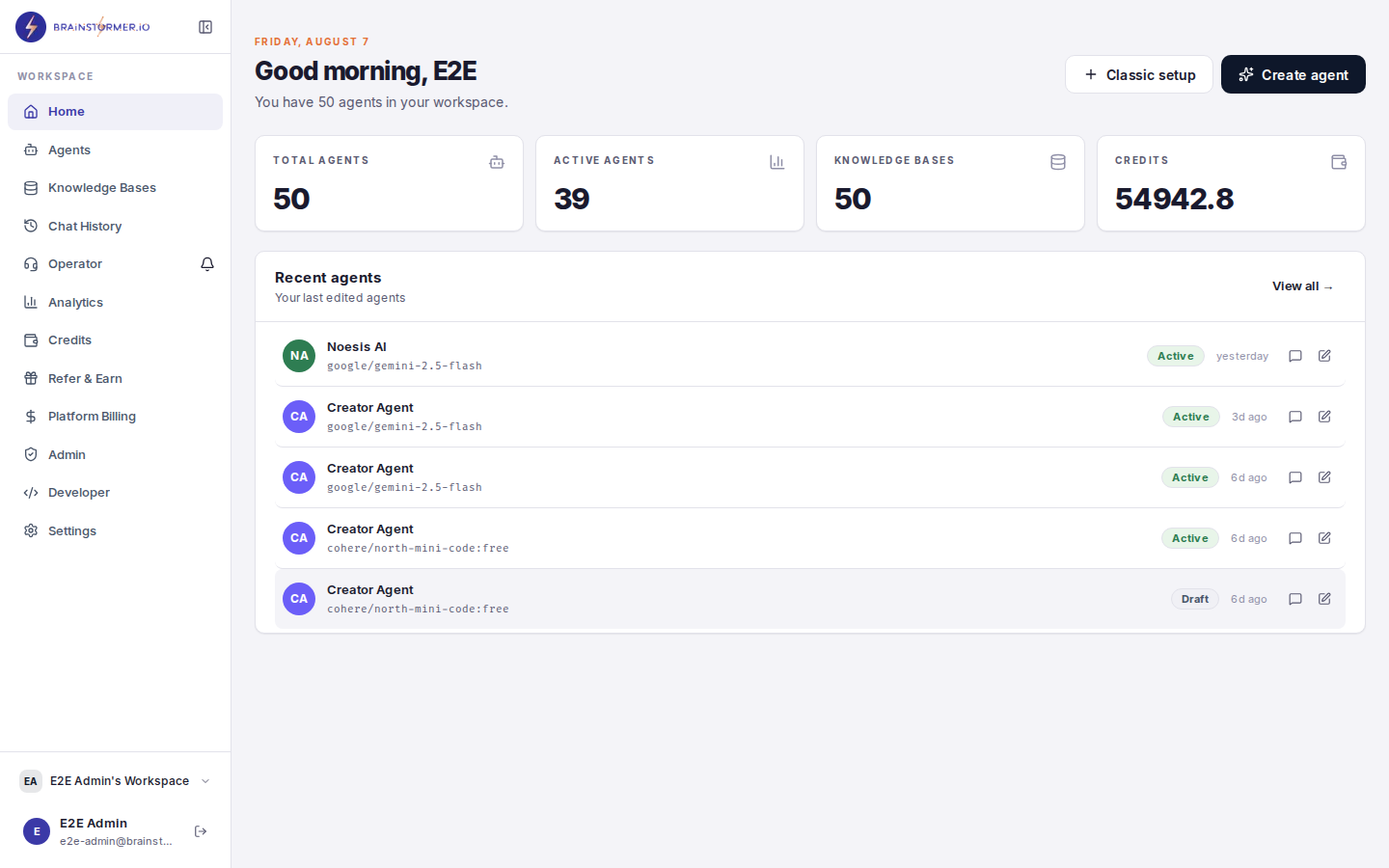Go to Home in the sidebar
1389x868 pixels.
click(x=116, y=112)
